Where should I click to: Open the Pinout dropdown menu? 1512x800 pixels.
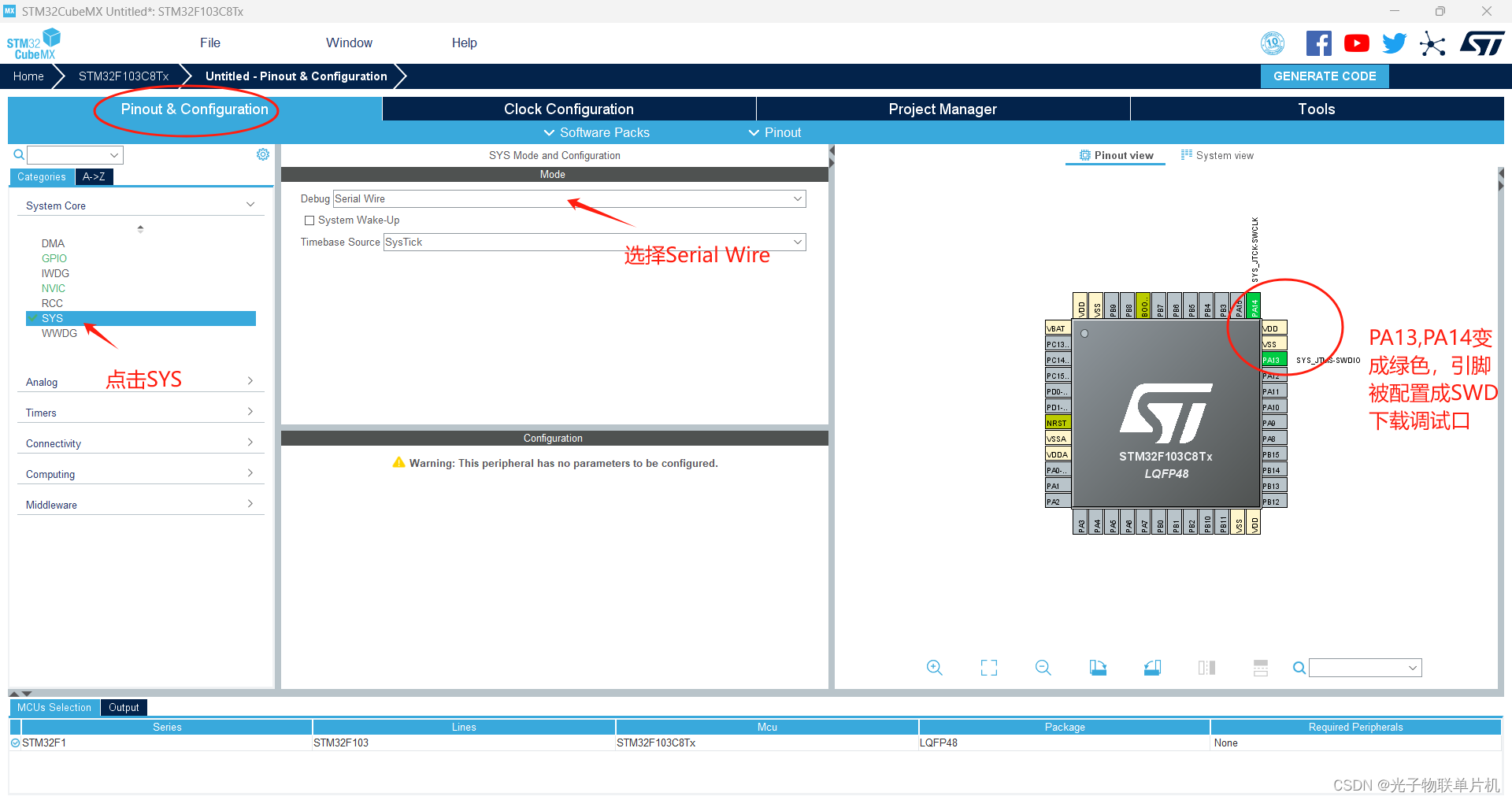pyautogui.click(x=775, y=132)
